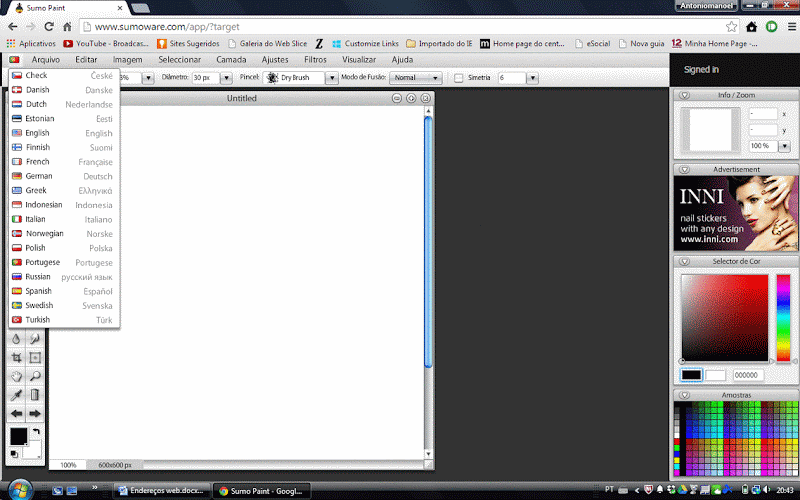Open the YouTube bookmark

(106, 43)
